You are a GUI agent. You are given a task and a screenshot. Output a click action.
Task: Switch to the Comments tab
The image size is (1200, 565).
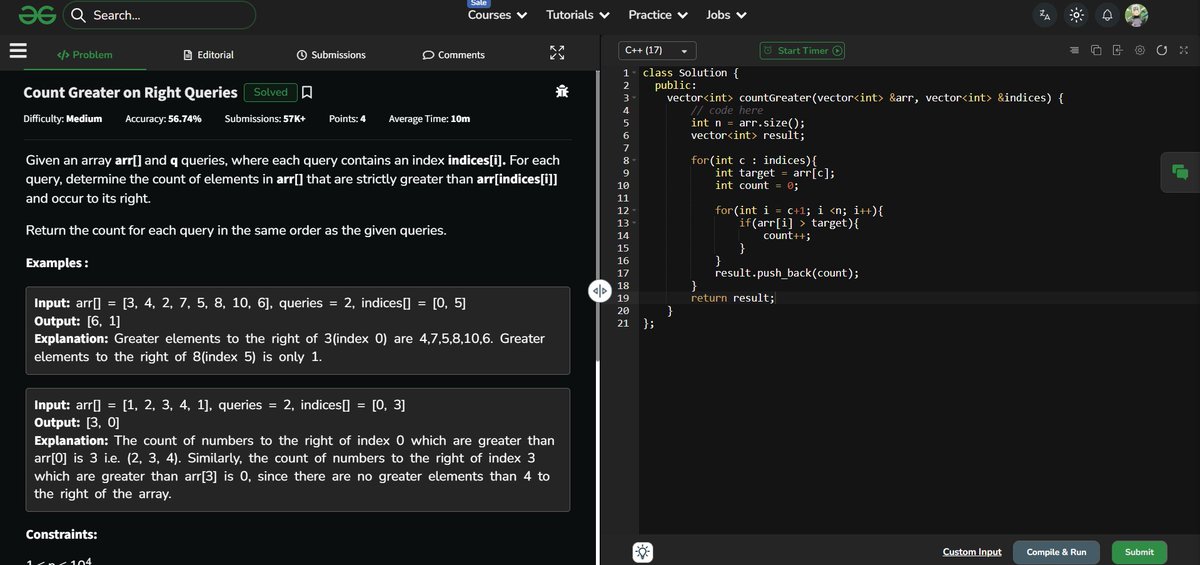(x=454, y=55)
